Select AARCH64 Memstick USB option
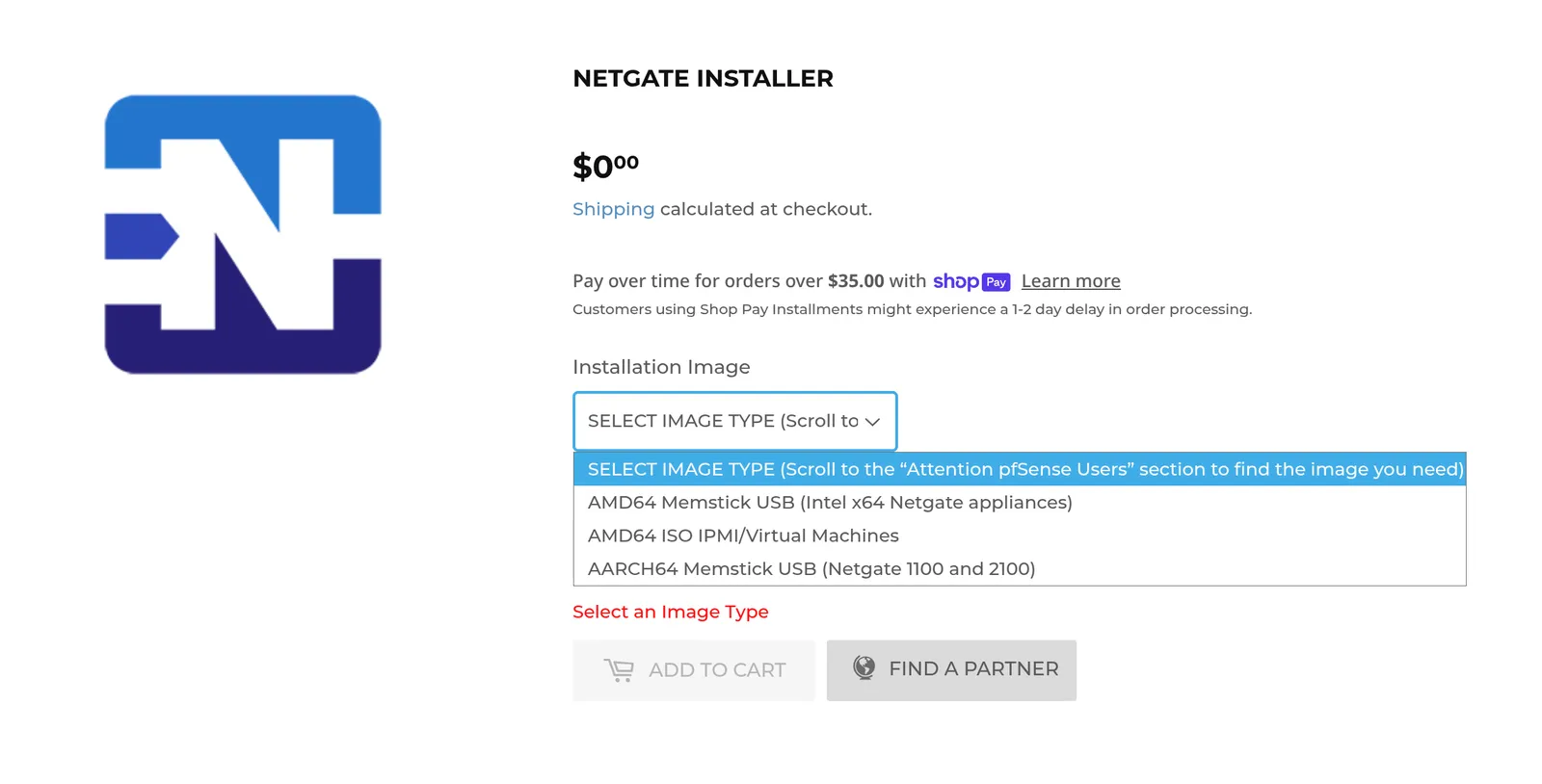Image resolution: width=1542 pixels, height=784 pixels. (1020, 568)
